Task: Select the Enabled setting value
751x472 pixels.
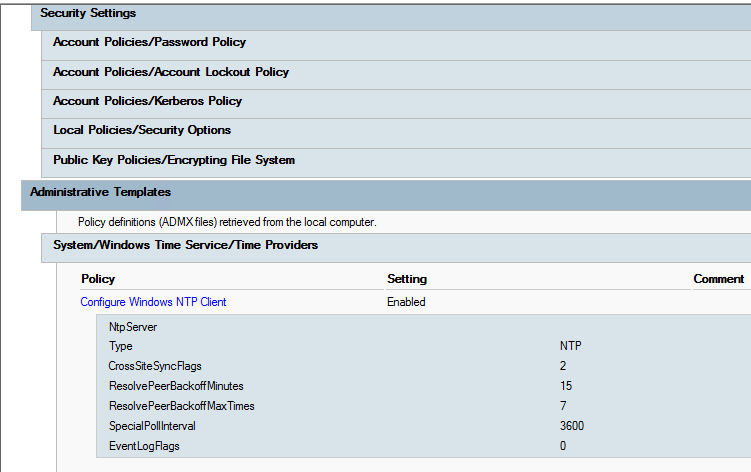Action: [x=406, y=302]
